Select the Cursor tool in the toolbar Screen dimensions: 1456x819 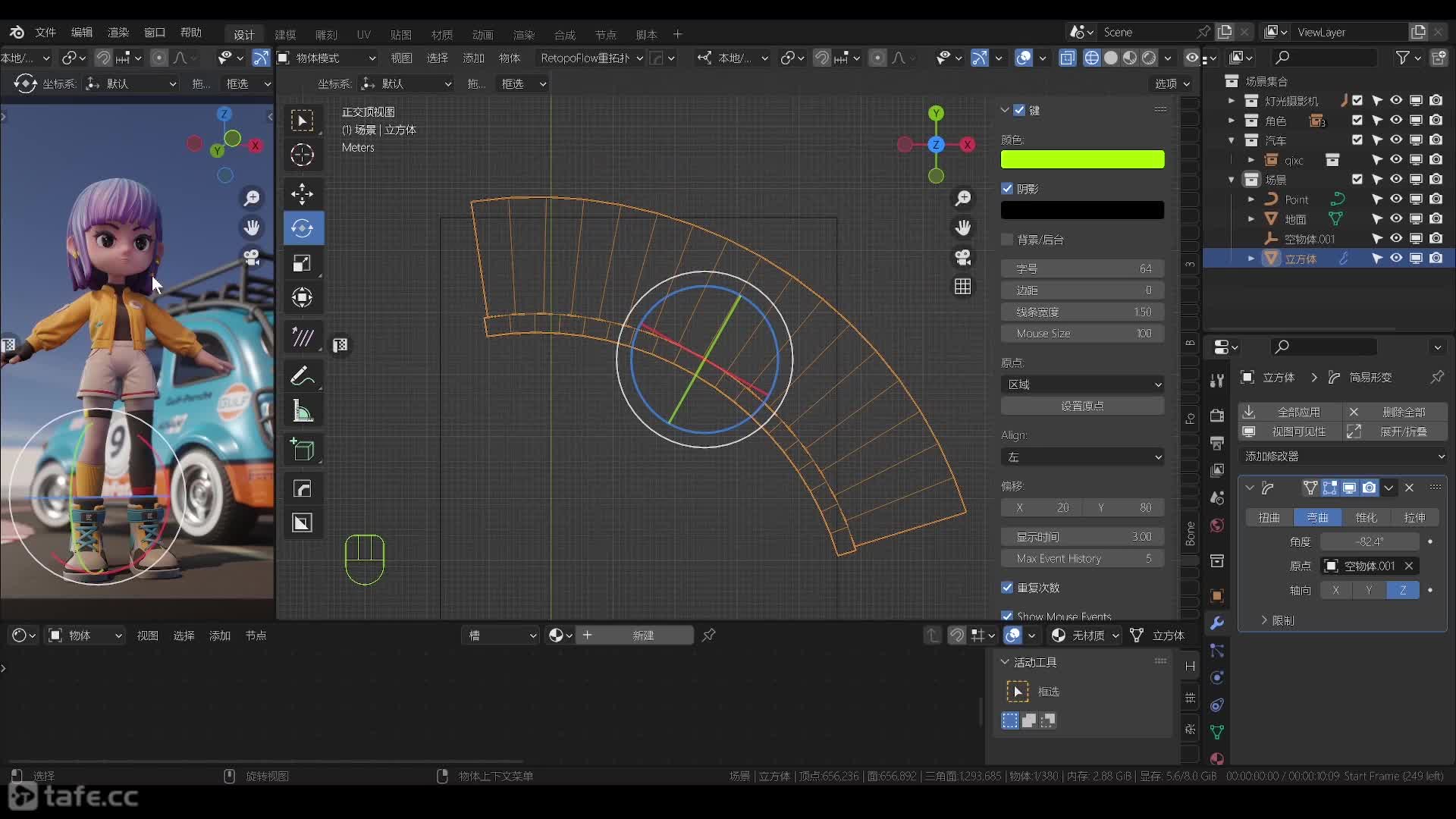pyautogui.click(x=303, y=155)
